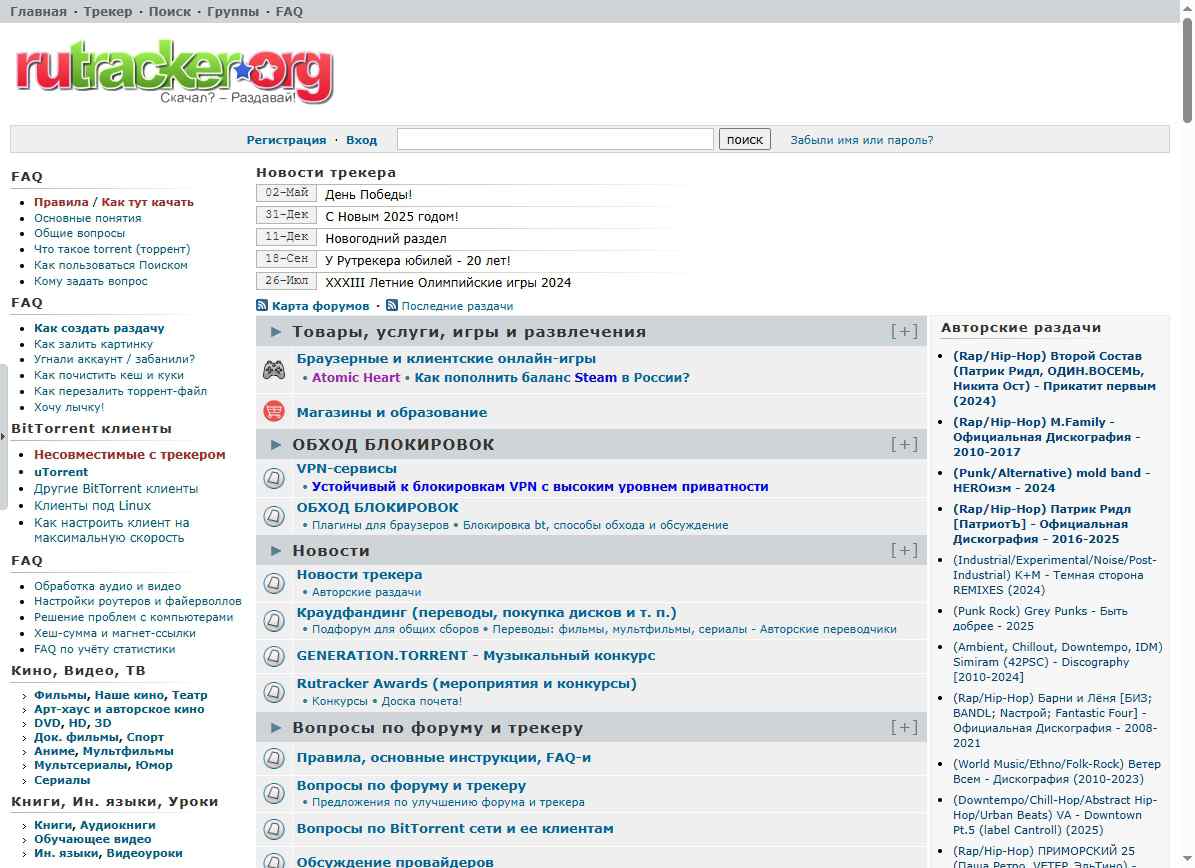Image resolution: width=1195 pixels, height=868 pixels.
Task: Click the forum icon next to VPN-сервисы
Action: pos(273,478)
